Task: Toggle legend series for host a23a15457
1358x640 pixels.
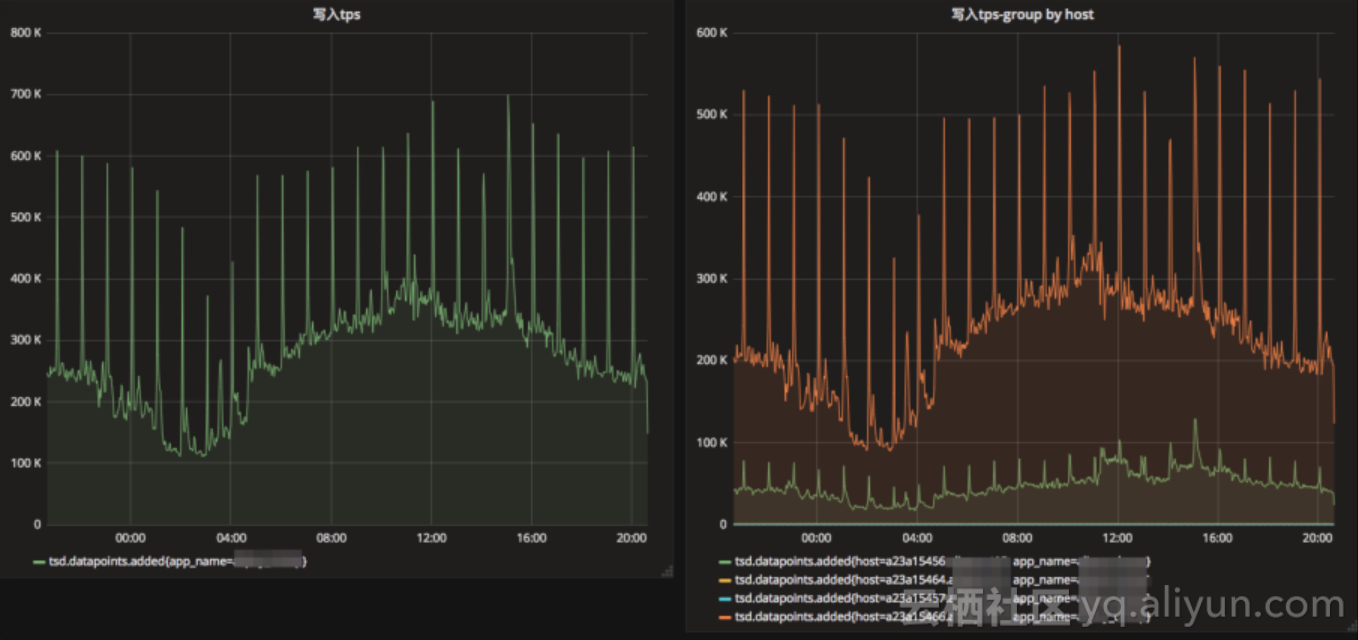Action: [x=941, y=598]
